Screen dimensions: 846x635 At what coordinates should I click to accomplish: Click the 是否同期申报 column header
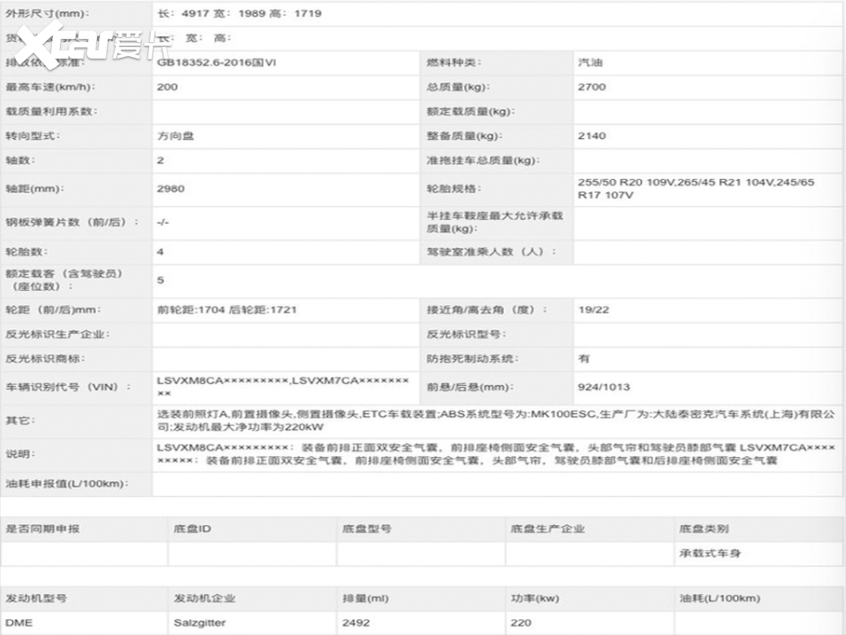pos(43,529)
